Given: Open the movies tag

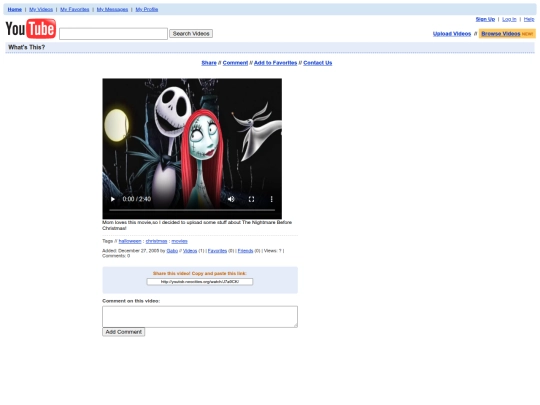Looking at the screenshot, I should click(x=179, y=241).
